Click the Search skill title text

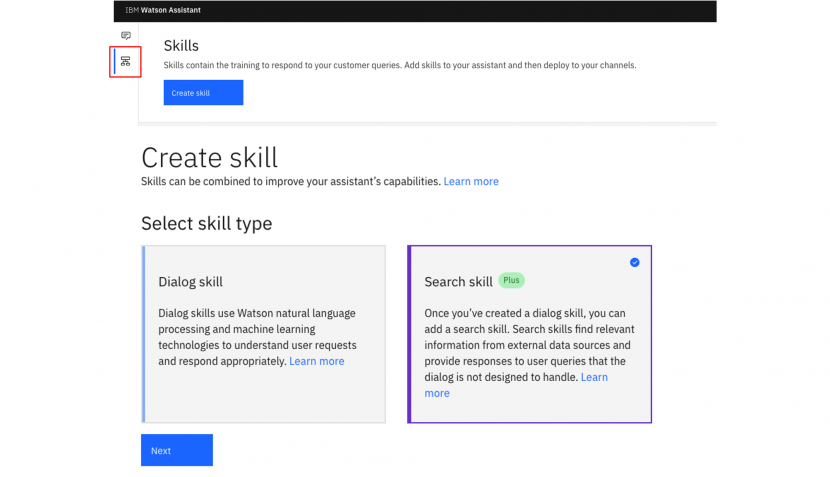click(458, 282)
